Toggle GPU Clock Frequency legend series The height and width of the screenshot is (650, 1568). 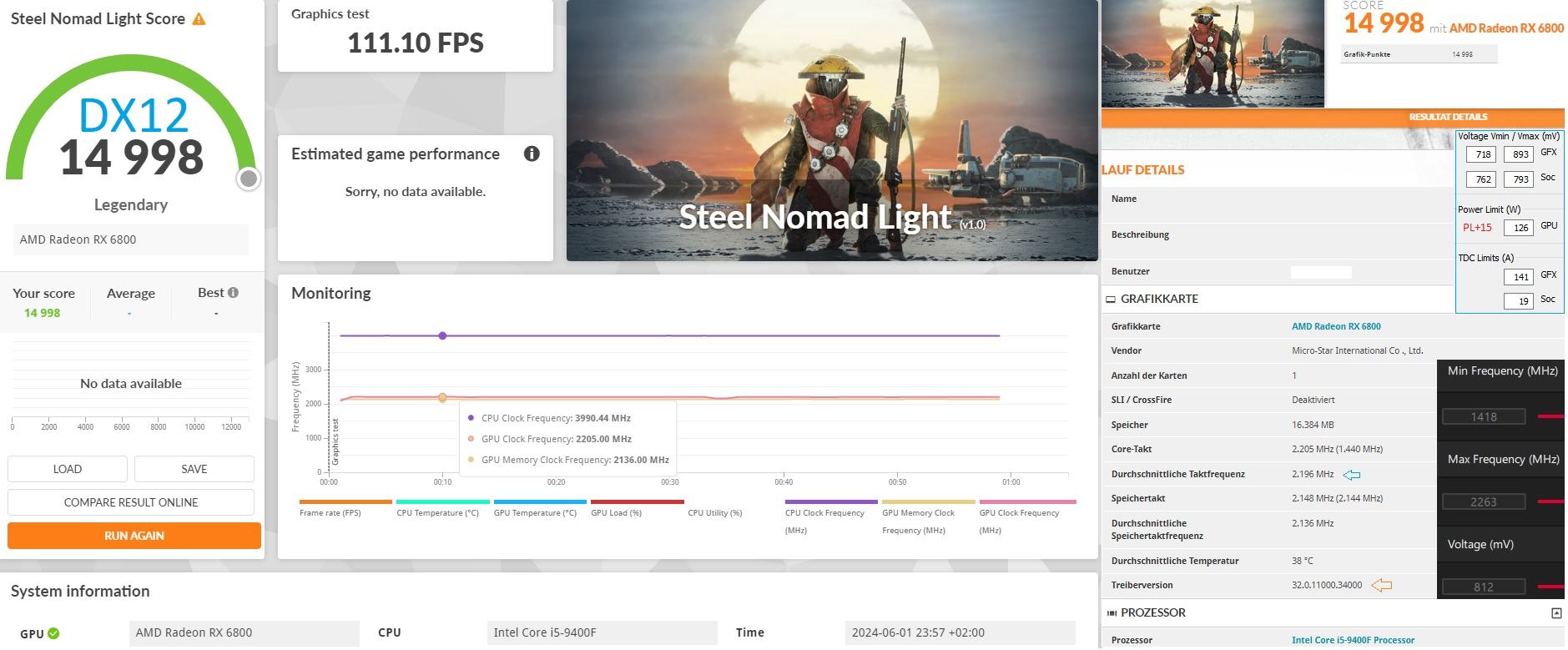pyautogui.click(x=1027, y=516)
